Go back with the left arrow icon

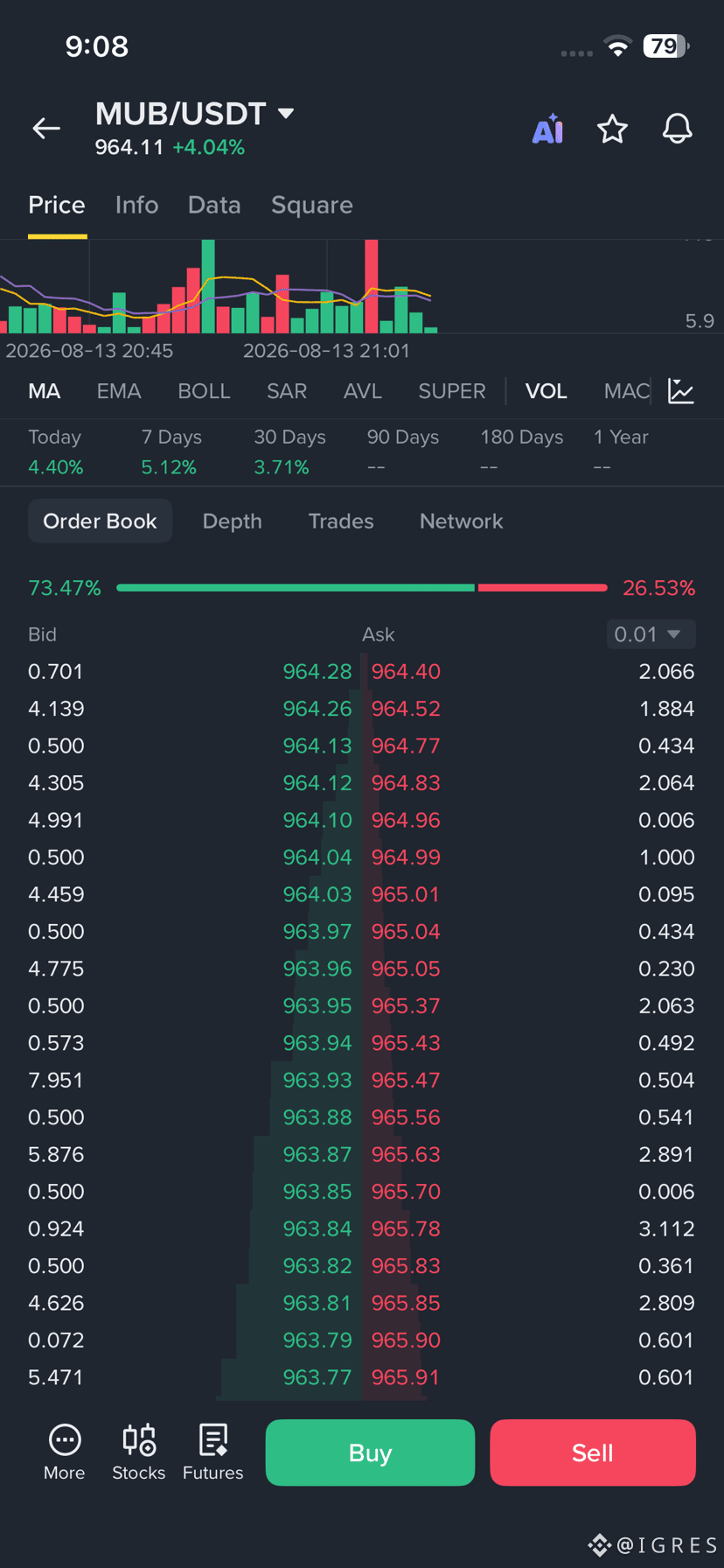46,129
